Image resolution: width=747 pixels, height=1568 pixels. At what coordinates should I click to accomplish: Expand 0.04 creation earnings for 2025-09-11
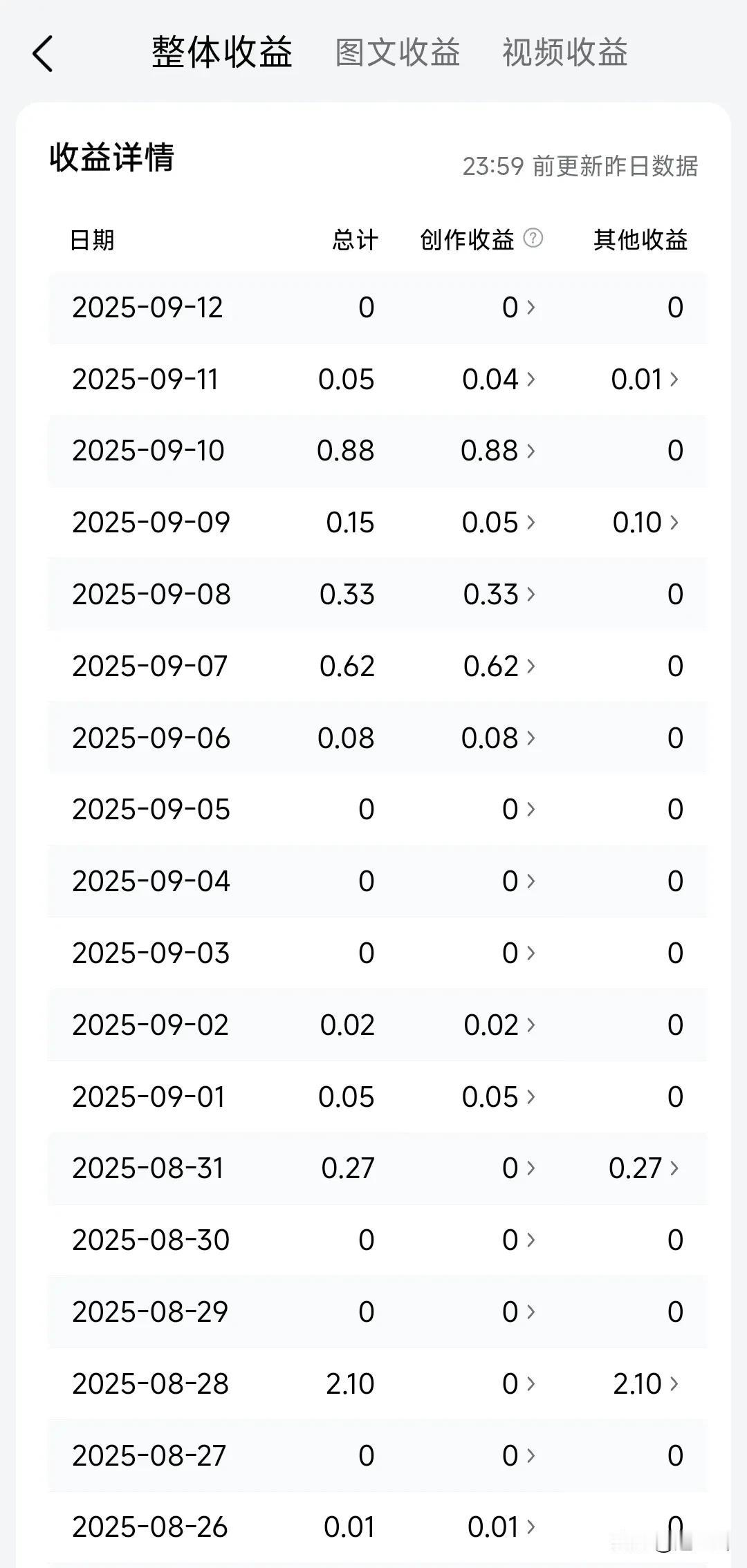coord(499,379)
